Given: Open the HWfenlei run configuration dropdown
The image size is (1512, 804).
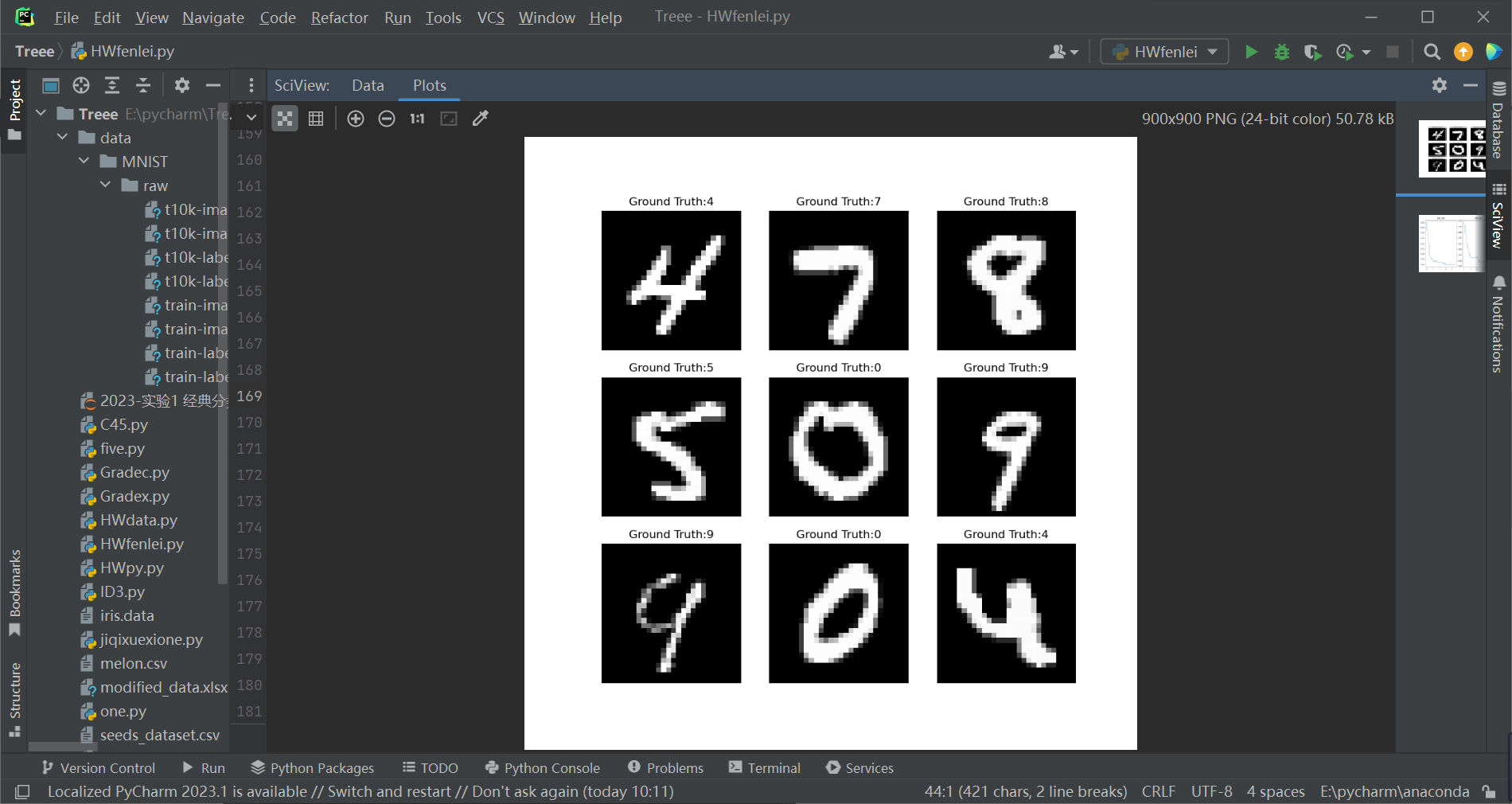Looking at the screenshot, I should tap(1211, 51).
